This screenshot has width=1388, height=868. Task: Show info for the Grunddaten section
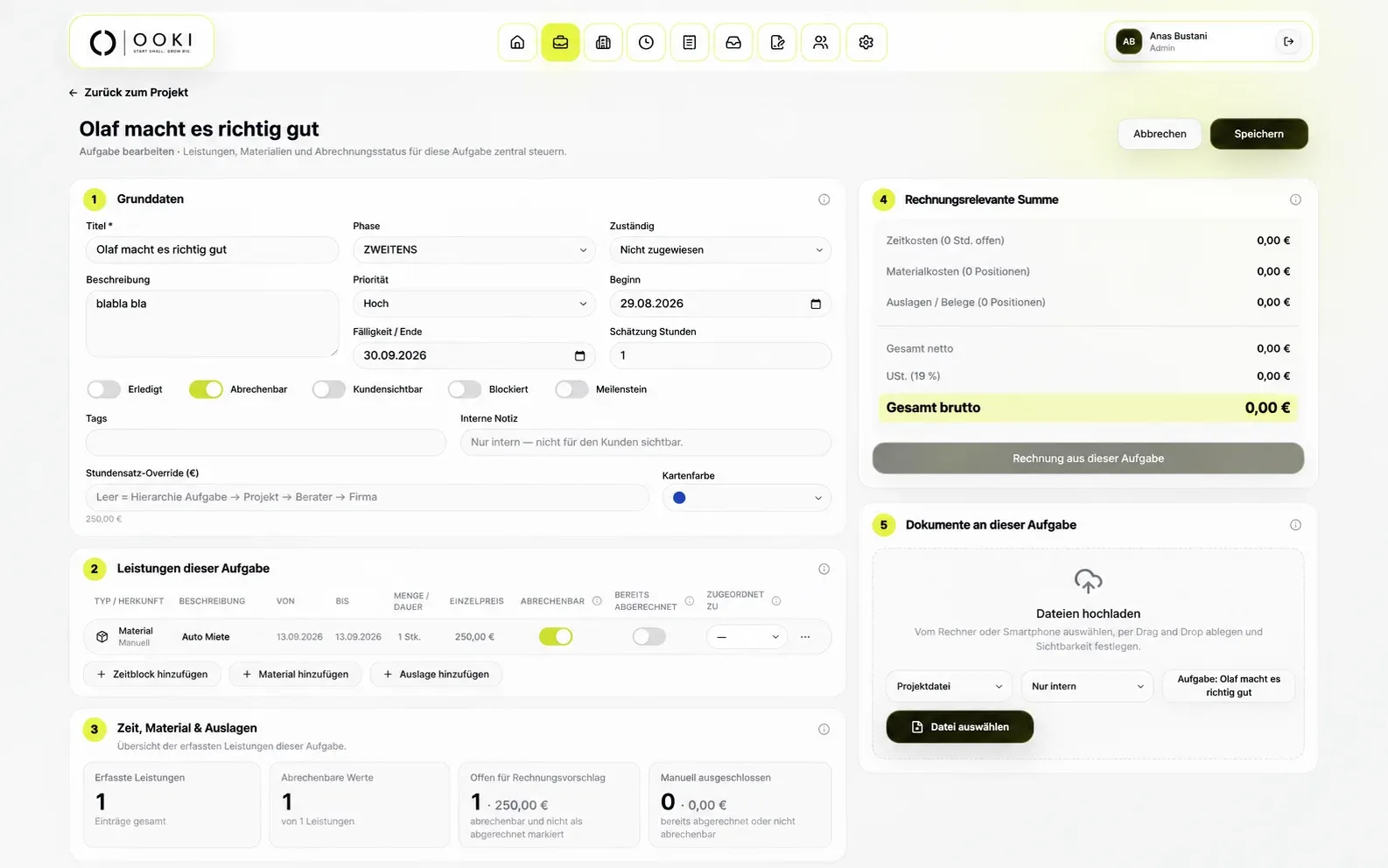click(x=824, y=199)
